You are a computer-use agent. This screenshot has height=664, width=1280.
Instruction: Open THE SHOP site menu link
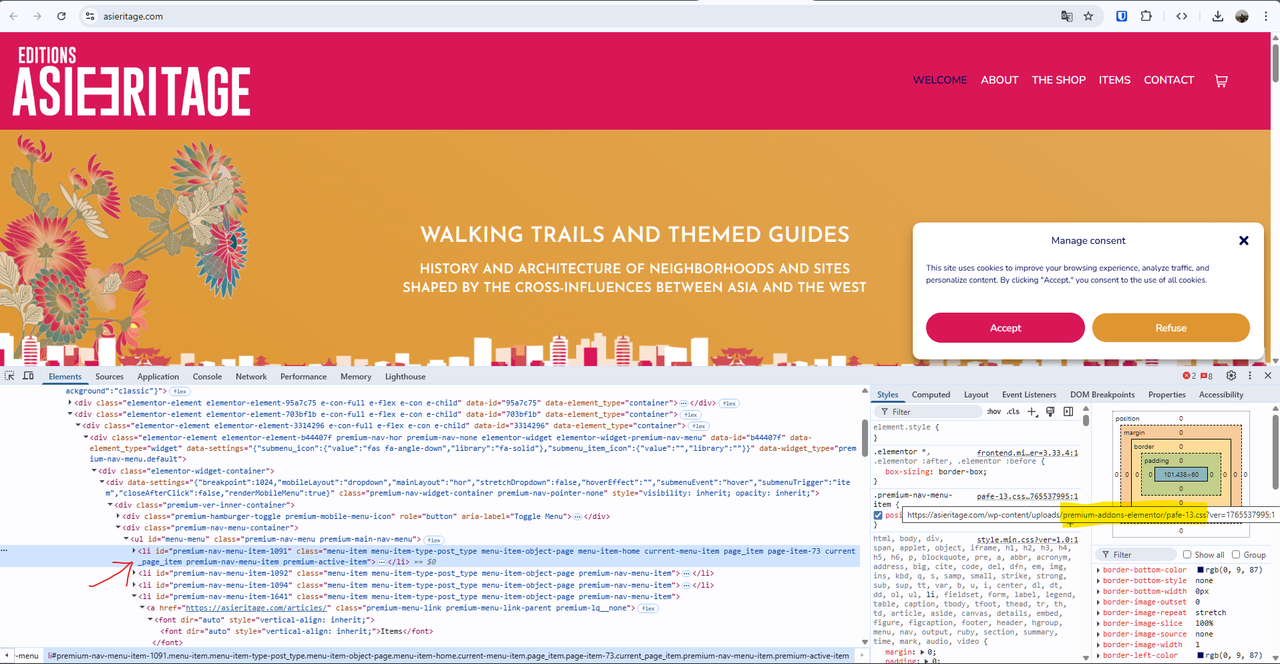(1059, 80)
